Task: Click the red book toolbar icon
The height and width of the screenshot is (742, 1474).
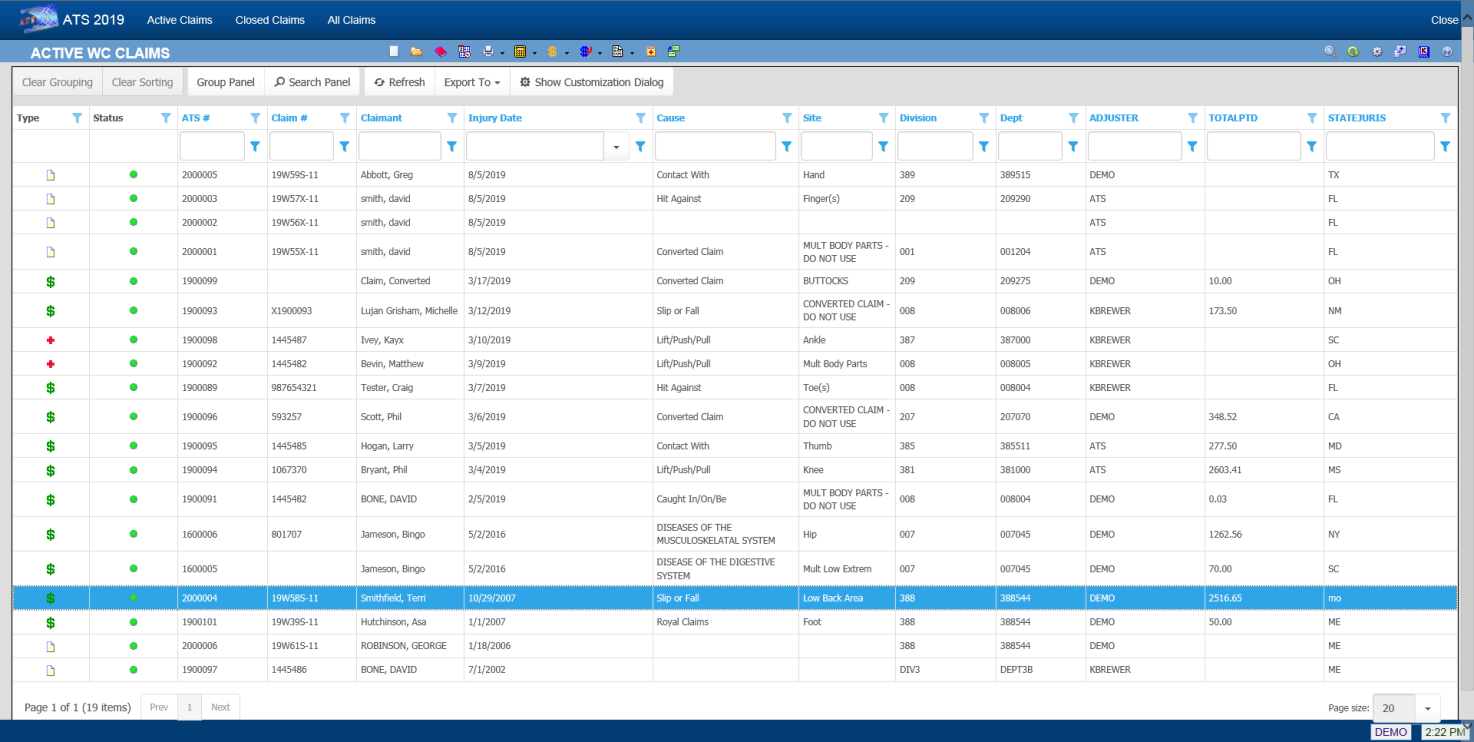Action: [440, 51]
